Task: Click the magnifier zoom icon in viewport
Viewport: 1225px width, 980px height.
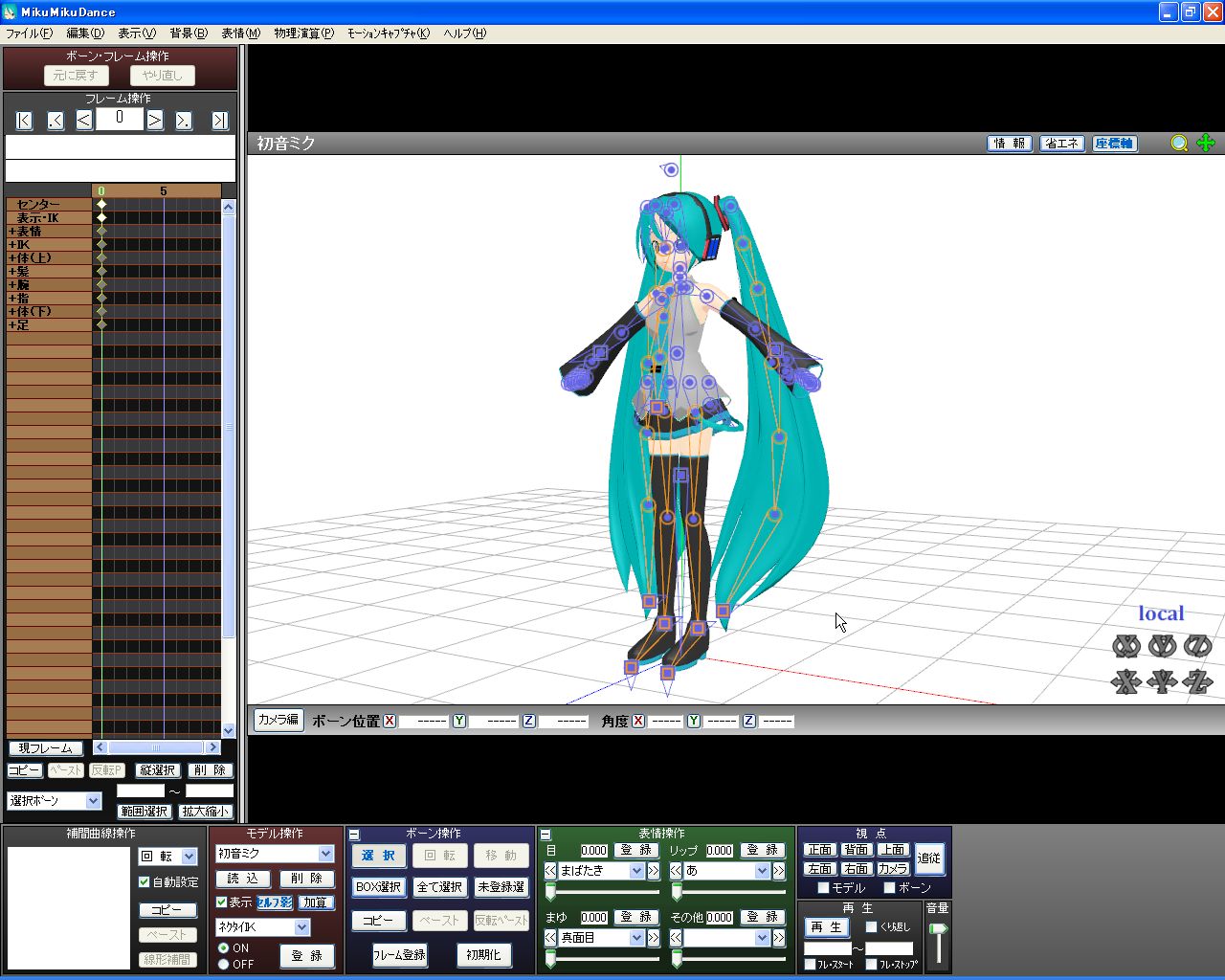Action: 1179,143
